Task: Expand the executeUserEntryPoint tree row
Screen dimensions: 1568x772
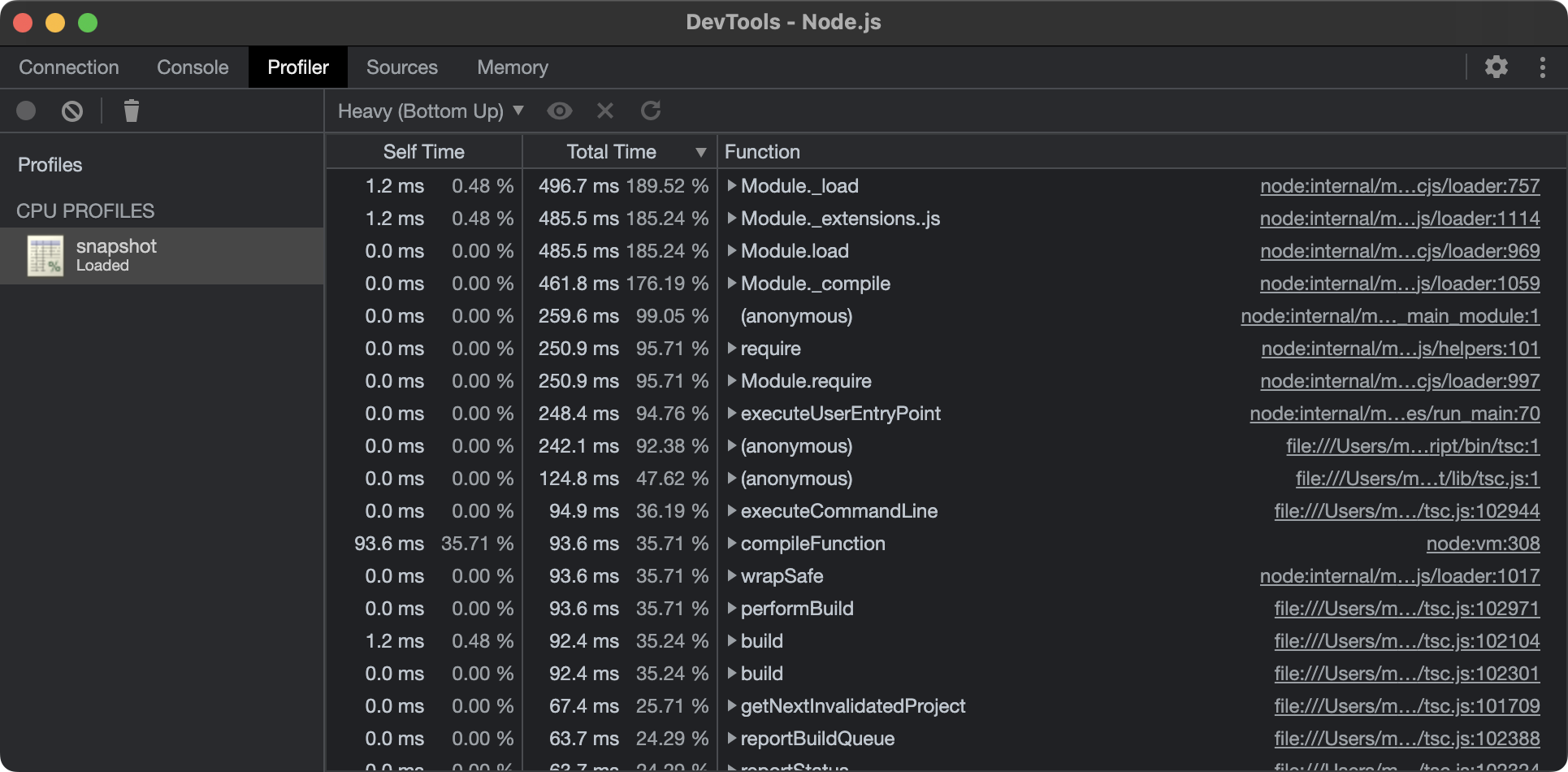Action: click(731, 414)
